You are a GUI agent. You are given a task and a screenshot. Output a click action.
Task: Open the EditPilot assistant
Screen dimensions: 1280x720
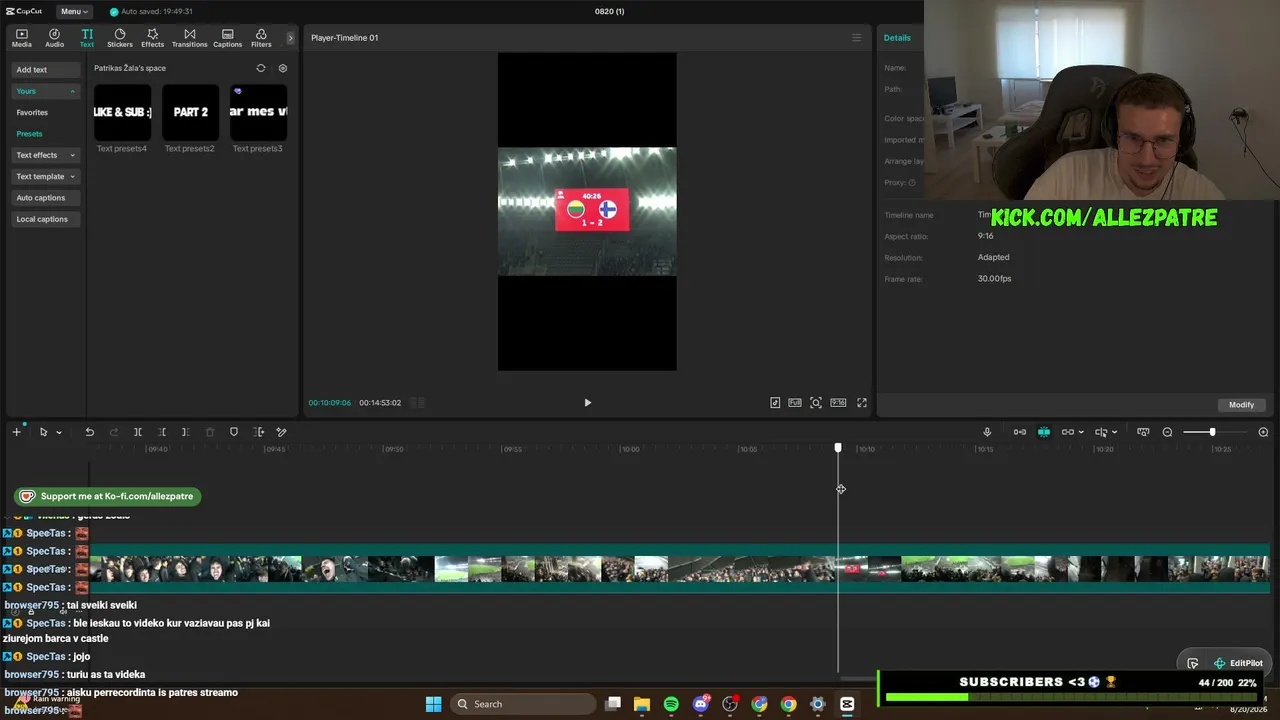tap(1238, 663)
